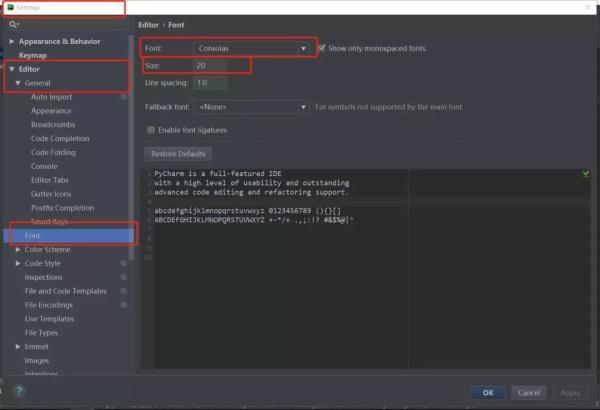Click the Apply button
This screenshot has width=600, height=410.
click(x=570, y=393)
